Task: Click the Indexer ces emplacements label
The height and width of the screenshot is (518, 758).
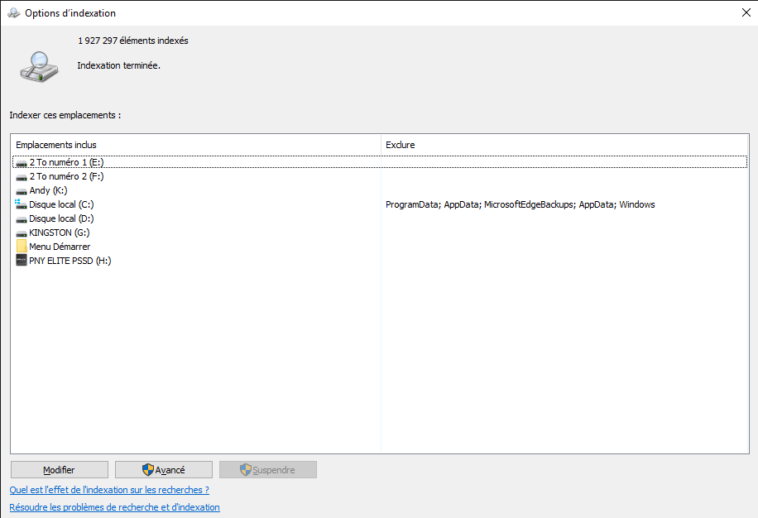Action: 65,115
